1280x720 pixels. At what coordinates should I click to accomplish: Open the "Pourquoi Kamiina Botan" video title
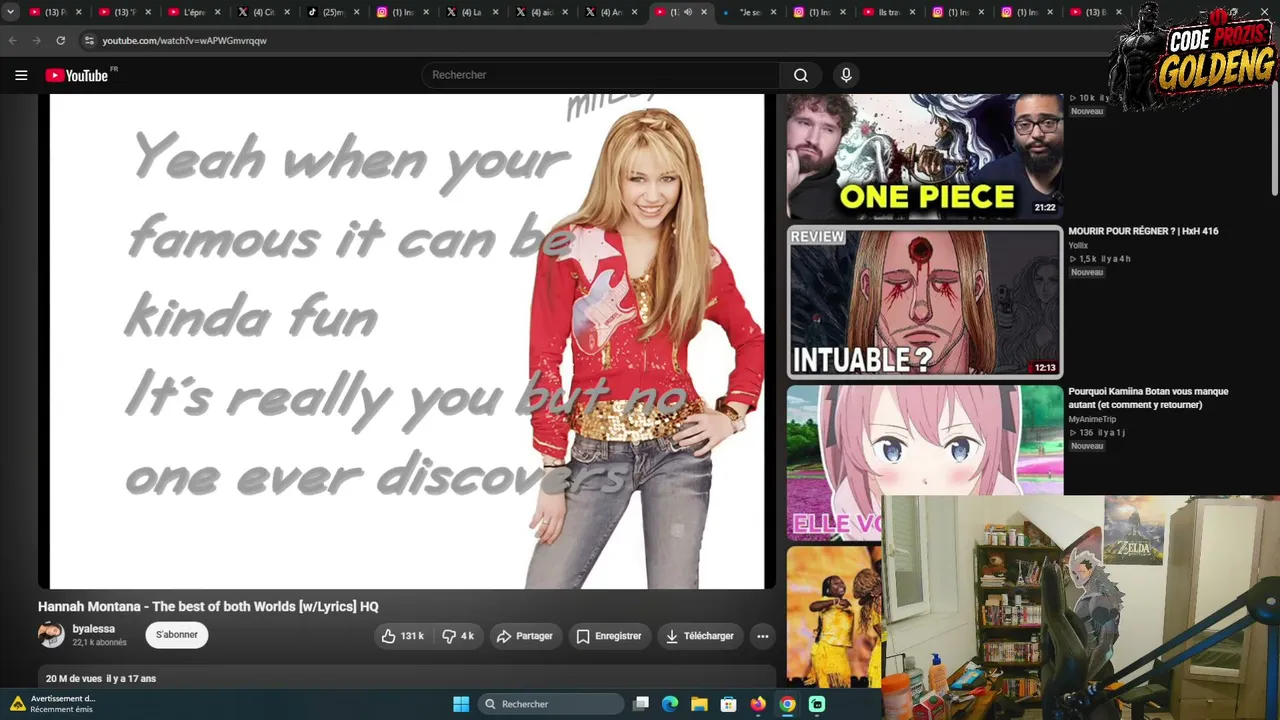coord(1148,398)
